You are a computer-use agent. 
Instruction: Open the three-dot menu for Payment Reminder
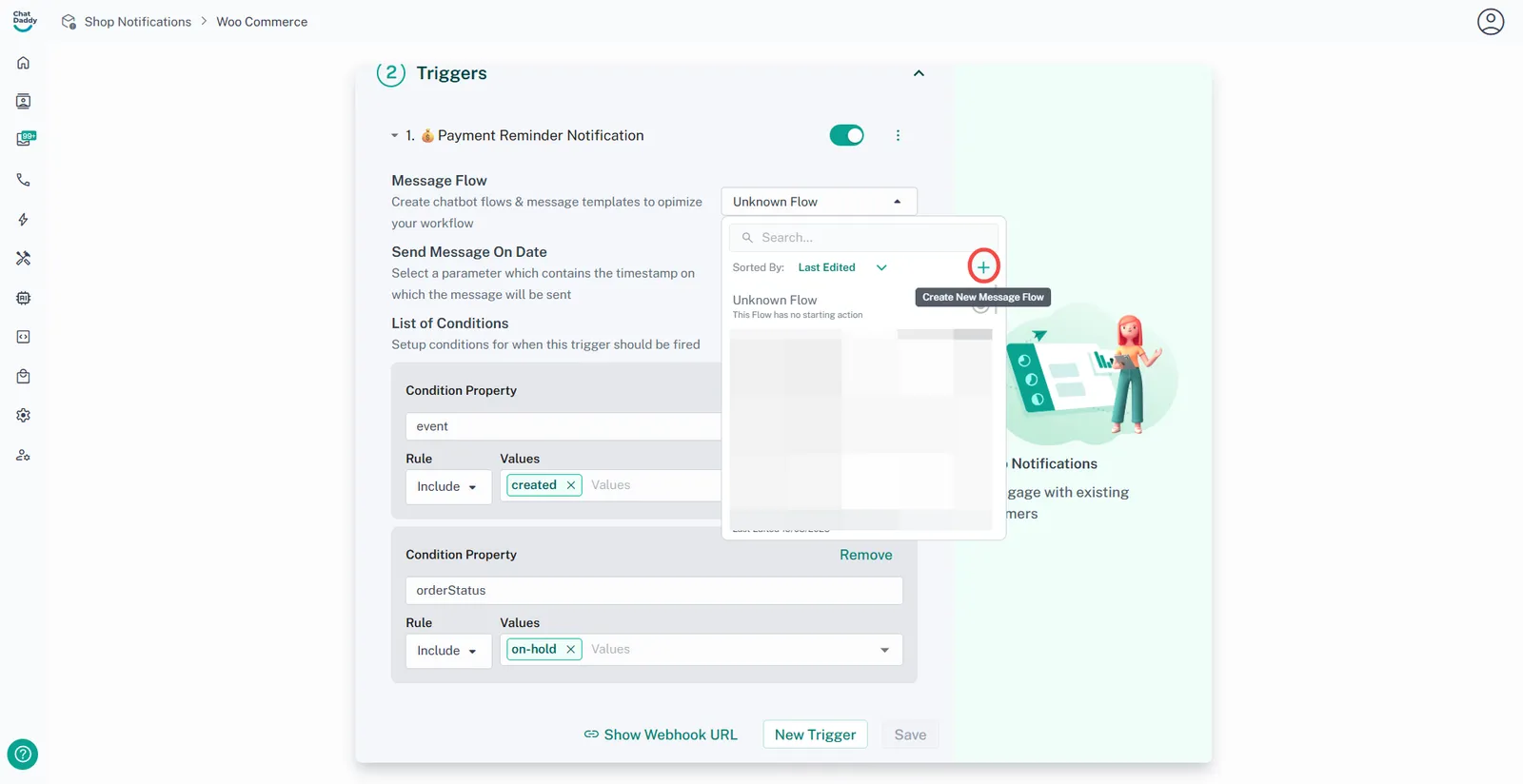tap(898, 135)
